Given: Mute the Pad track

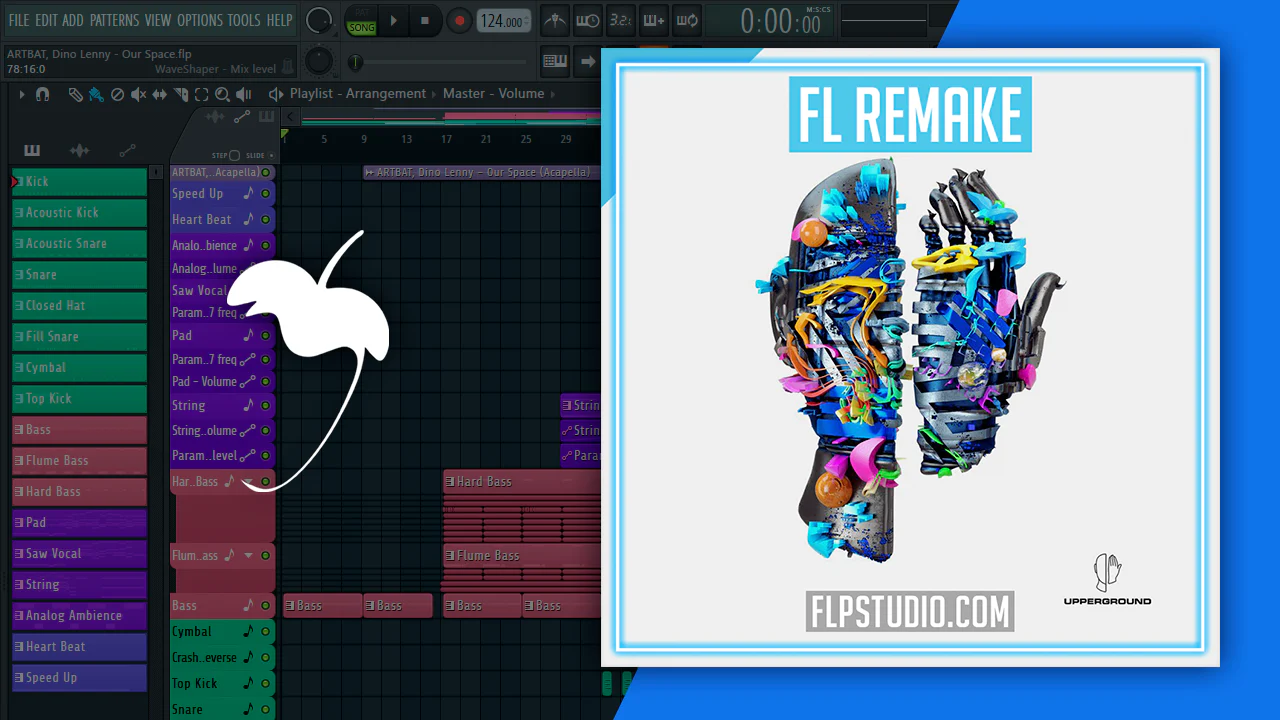Looking at the screenshot, I should pyautogui.click(x=265, y=336).
